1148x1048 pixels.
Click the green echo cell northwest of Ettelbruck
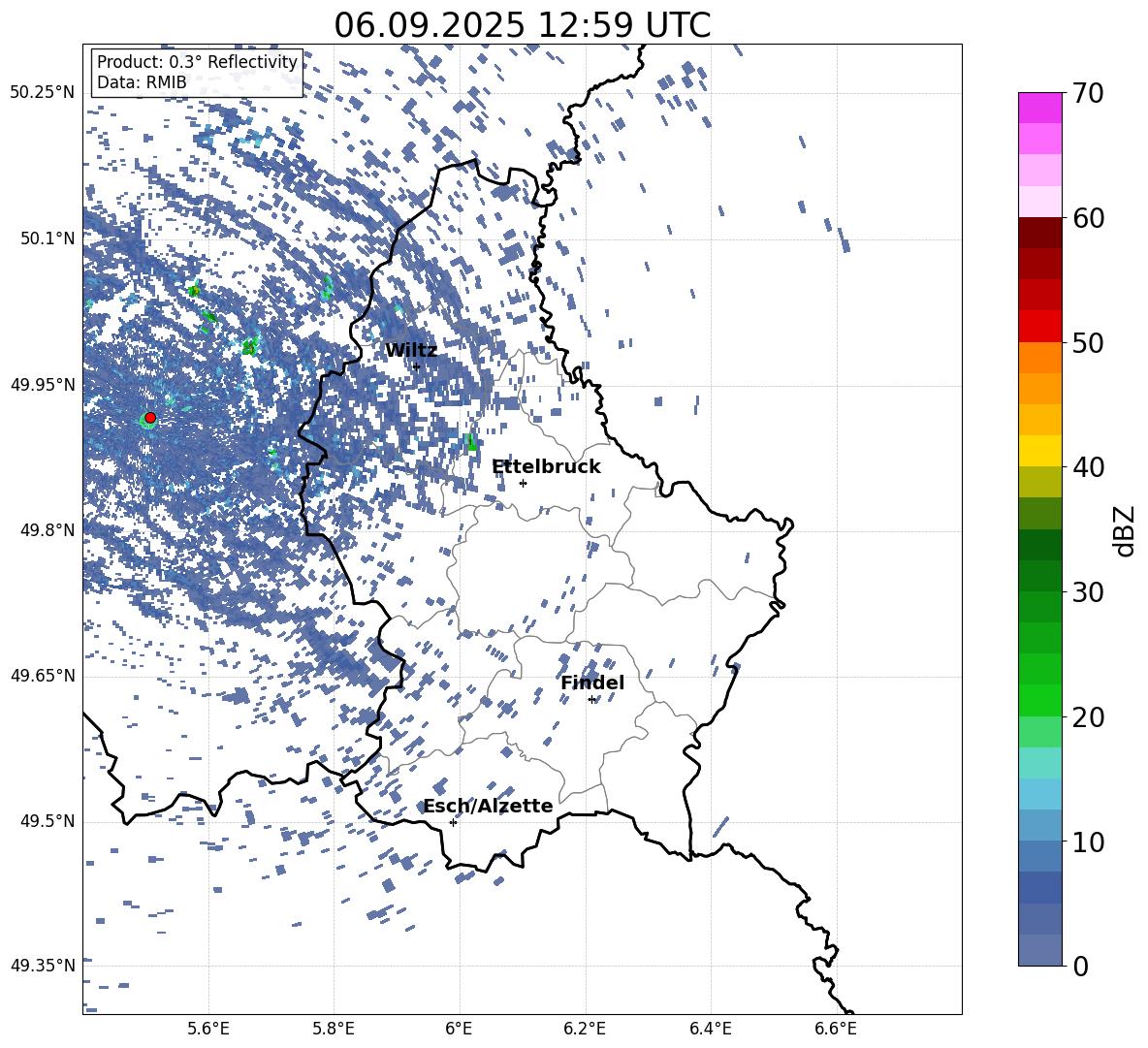pos(471,441)
